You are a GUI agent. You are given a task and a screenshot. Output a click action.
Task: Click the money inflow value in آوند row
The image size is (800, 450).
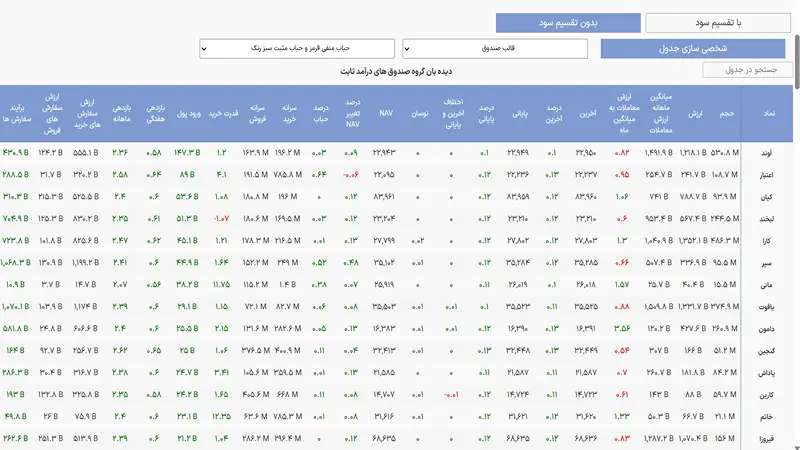click(187, 153)
